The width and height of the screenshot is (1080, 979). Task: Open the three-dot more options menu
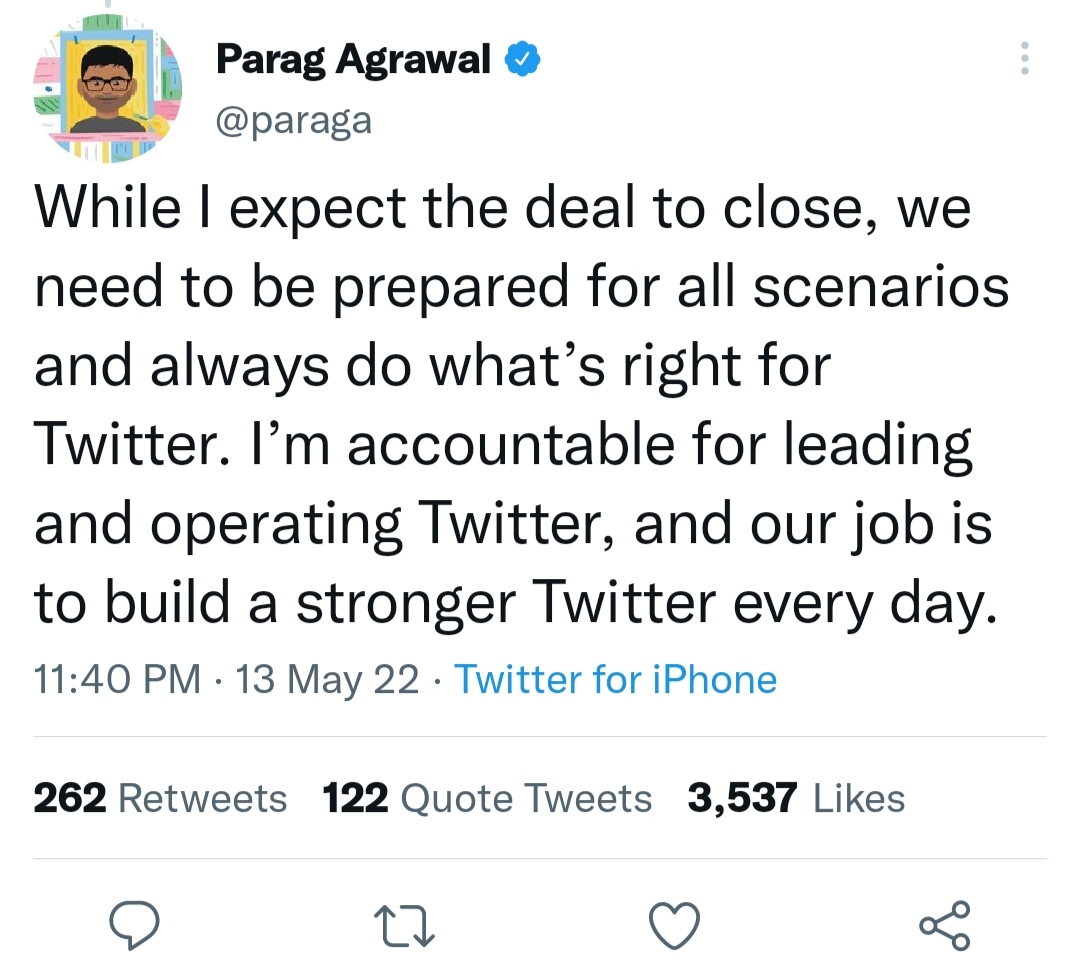[x=1024, y=60]
